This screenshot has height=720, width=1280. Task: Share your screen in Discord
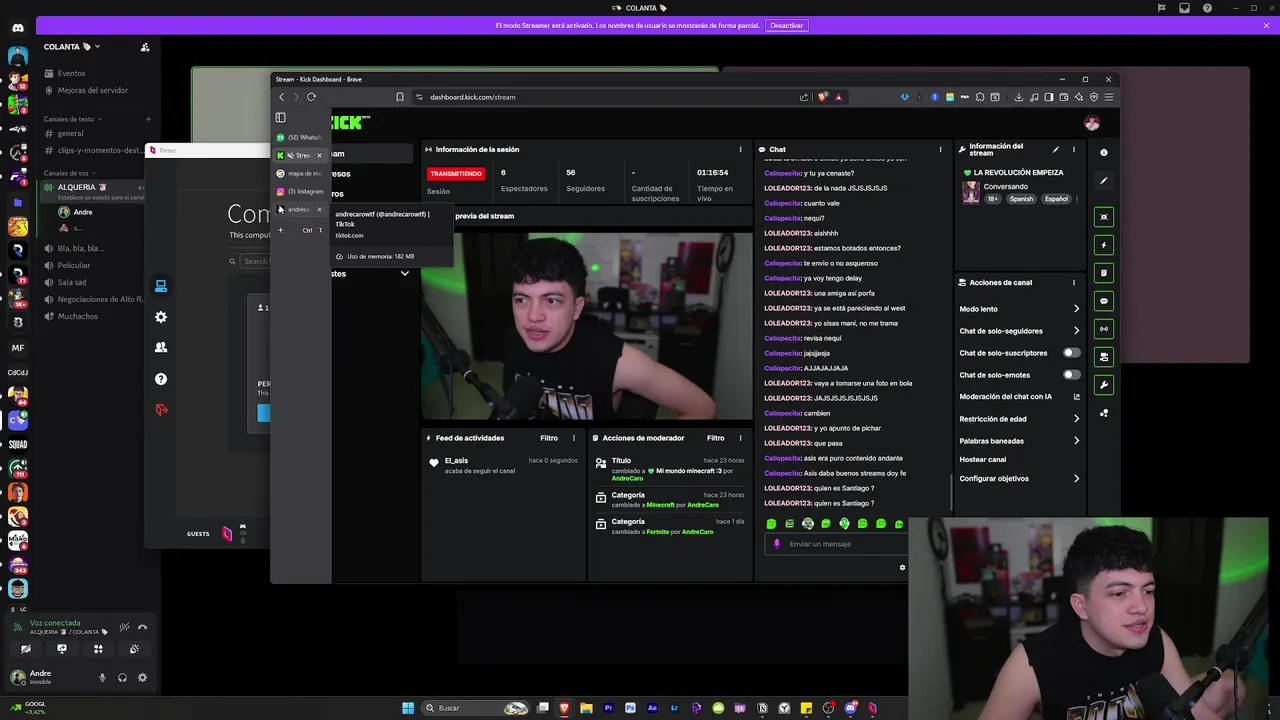[62, 649]
